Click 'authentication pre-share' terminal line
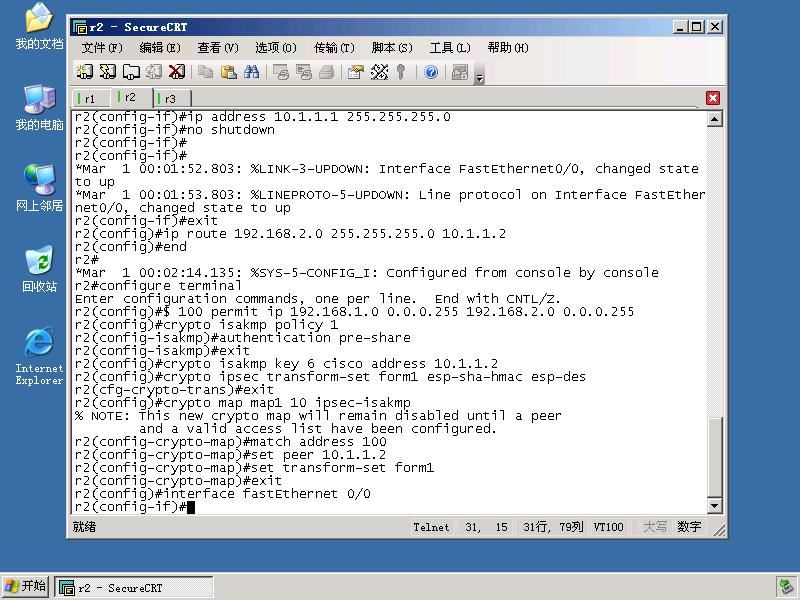Screen dimensions: 800x600 pyautogui.click(x=242, y=338)
